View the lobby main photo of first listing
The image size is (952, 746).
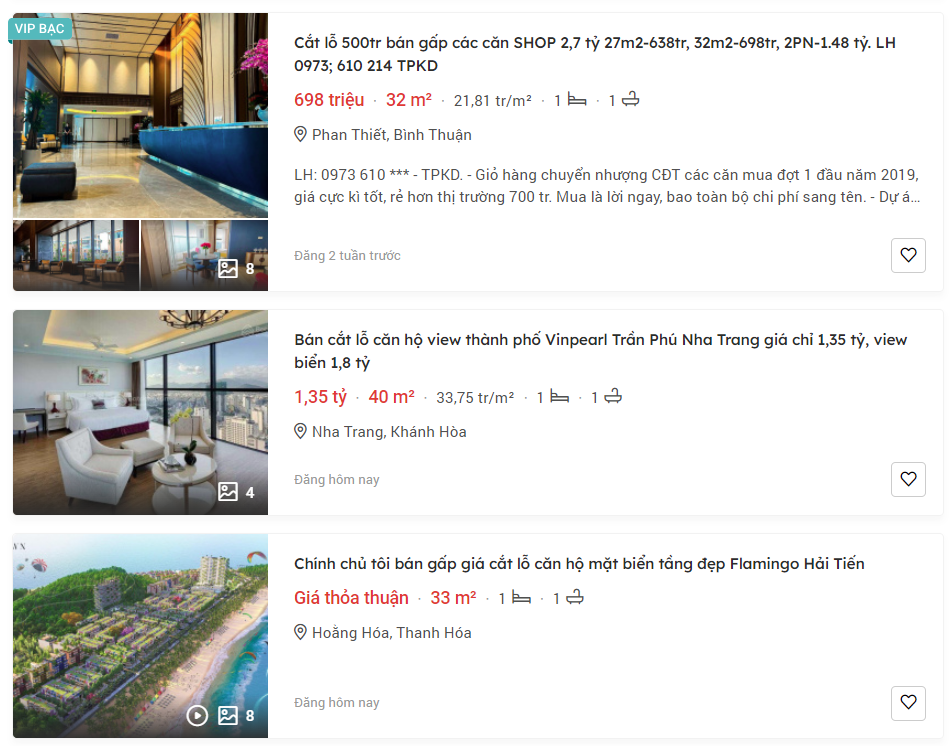pos(140,115)
